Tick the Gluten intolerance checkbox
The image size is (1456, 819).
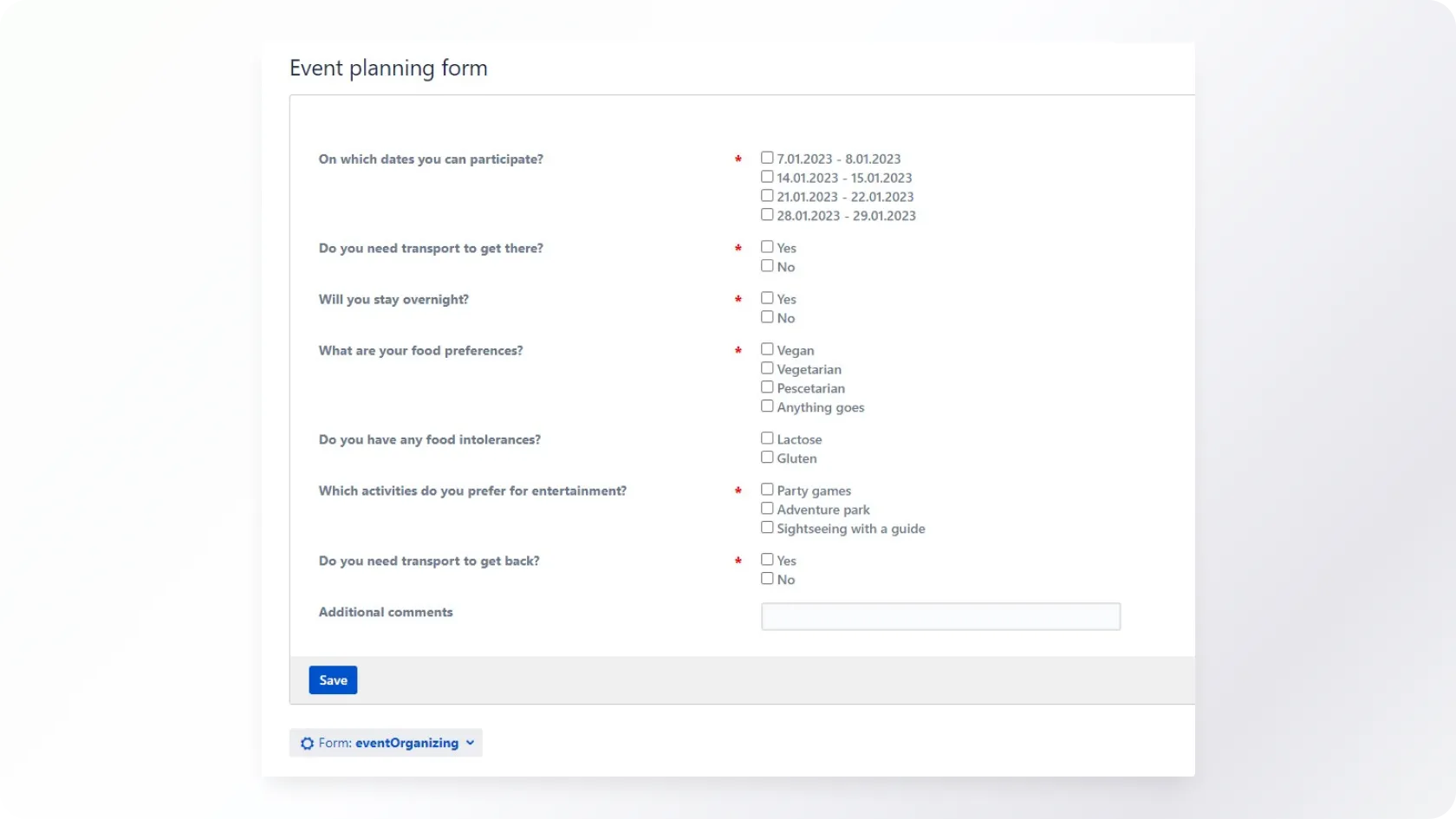coord(767,458)
